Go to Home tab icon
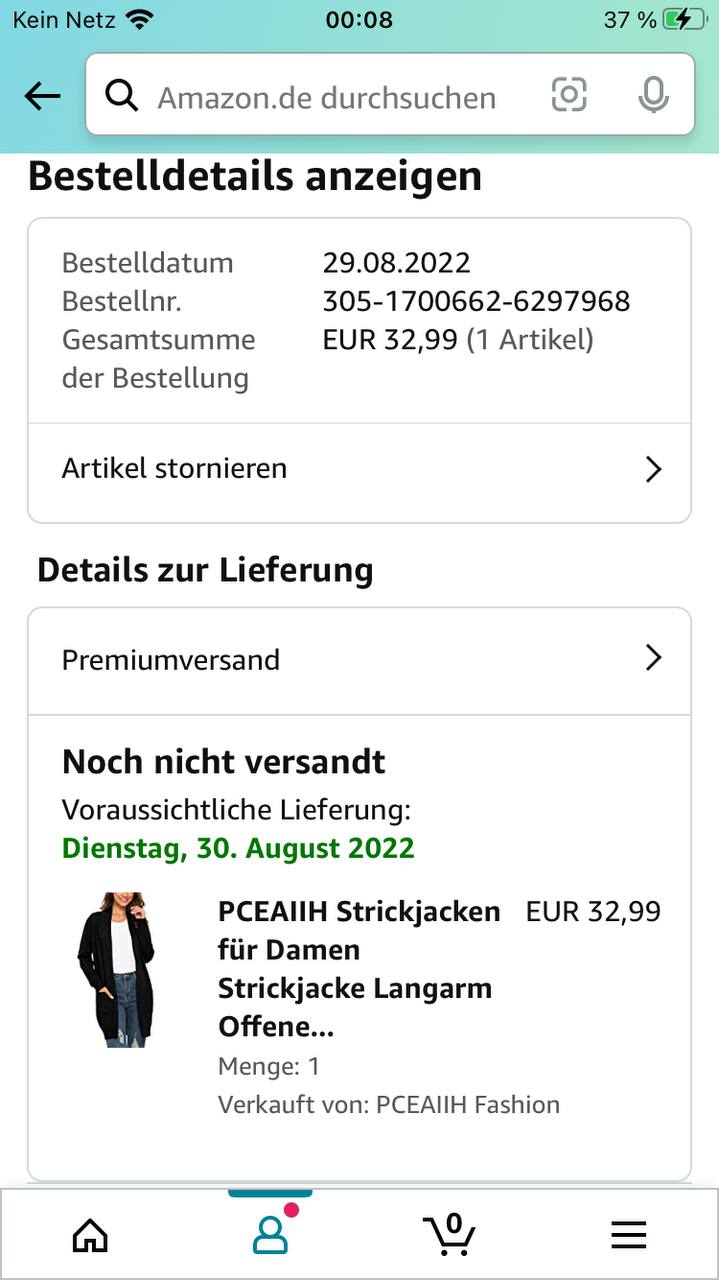 [x=90, y=1236]
